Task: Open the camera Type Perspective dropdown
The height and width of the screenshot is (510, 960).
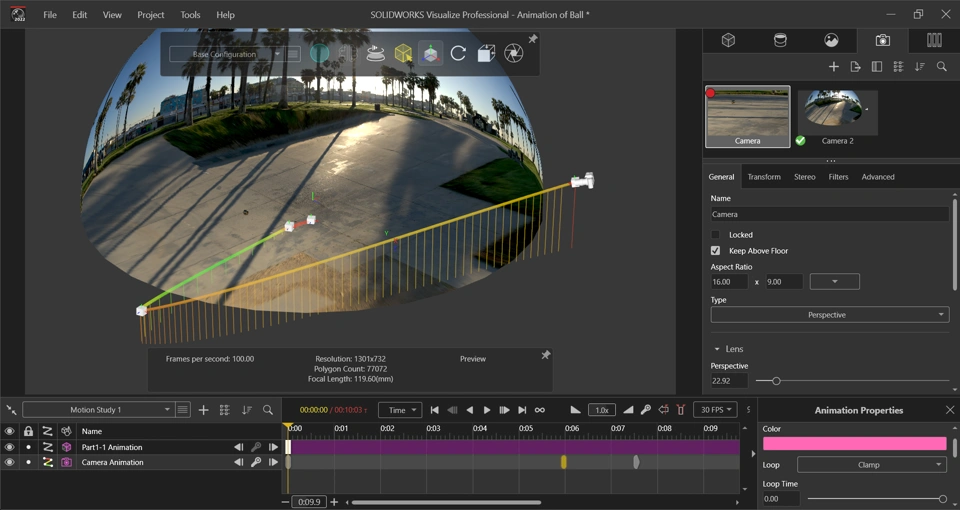Action: pyautogui.click(x=829, y=315)
